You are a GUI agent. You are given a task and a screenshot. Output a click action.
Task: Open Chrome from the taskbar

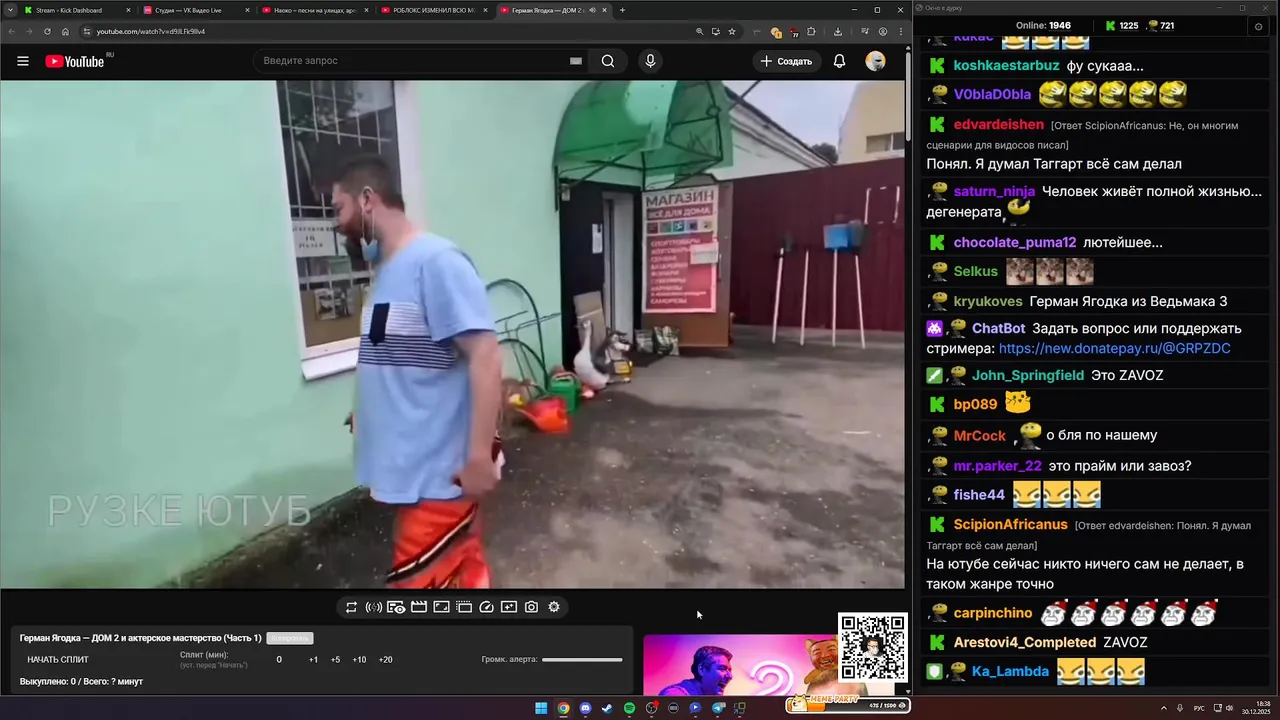pos(563,708)
